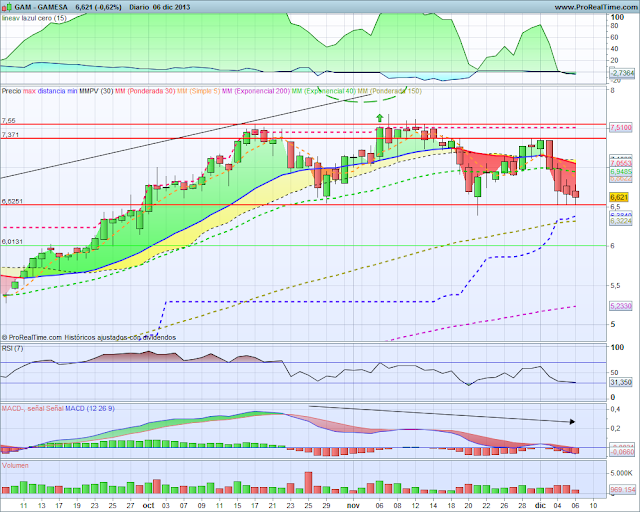Click the 5,2330 magenta price tag

point(621,305)
